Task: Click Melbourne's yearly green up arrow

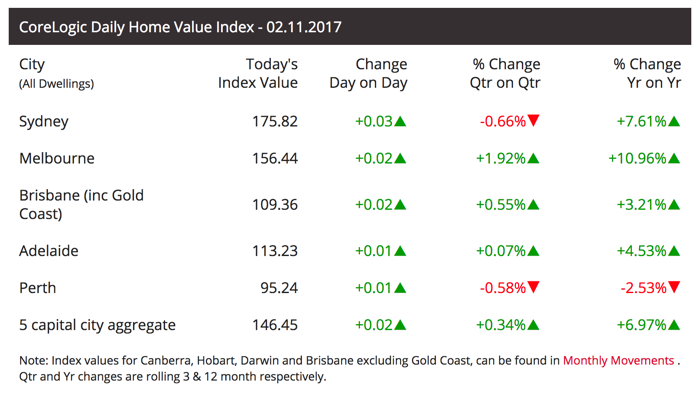Action: click(674, 158)
